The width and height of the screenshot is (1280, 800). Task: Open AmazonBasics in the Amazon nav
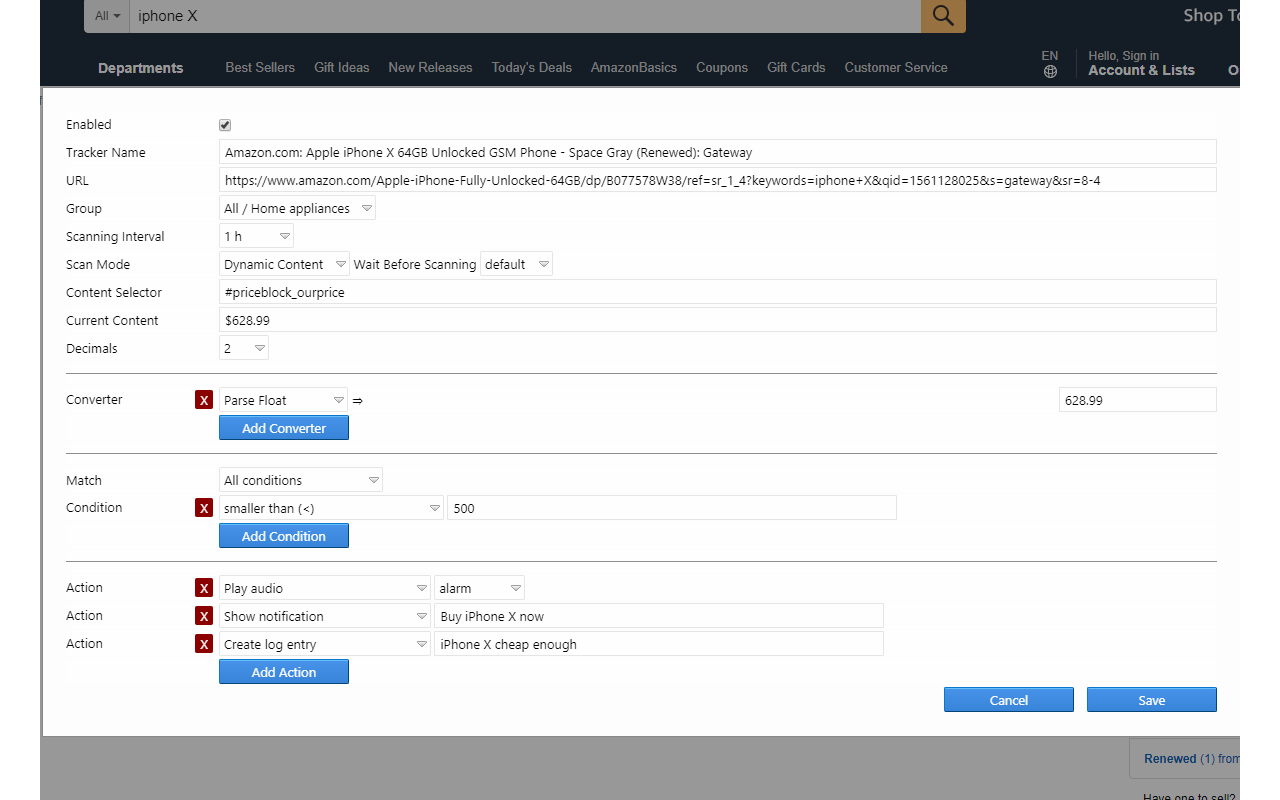[634, 67]
